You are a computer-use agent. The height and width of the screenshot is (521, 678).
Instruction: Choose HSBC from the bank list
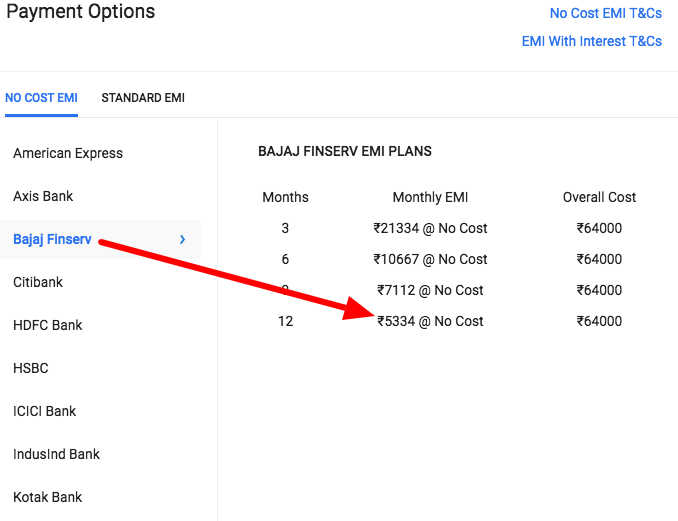[30, 368]
